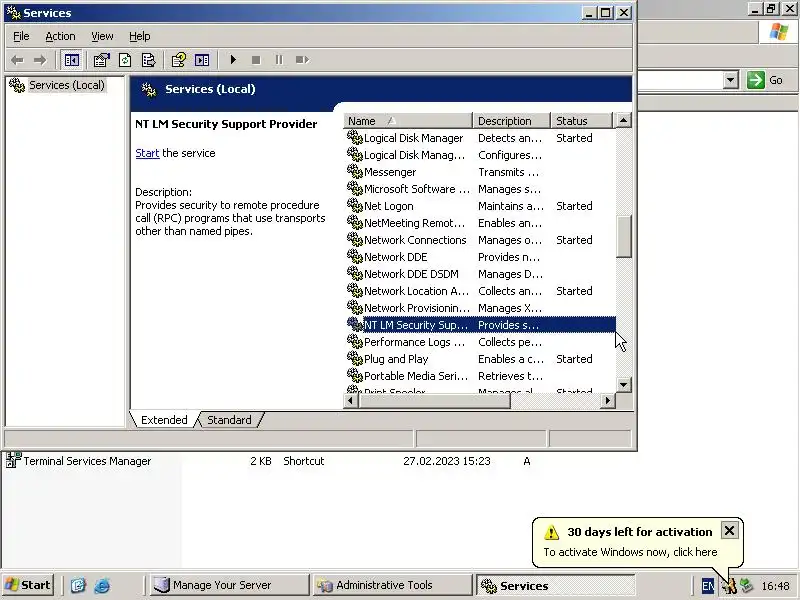Click the Export List toolbar icon
Screen dimensions: 800x600
(148, 60)
